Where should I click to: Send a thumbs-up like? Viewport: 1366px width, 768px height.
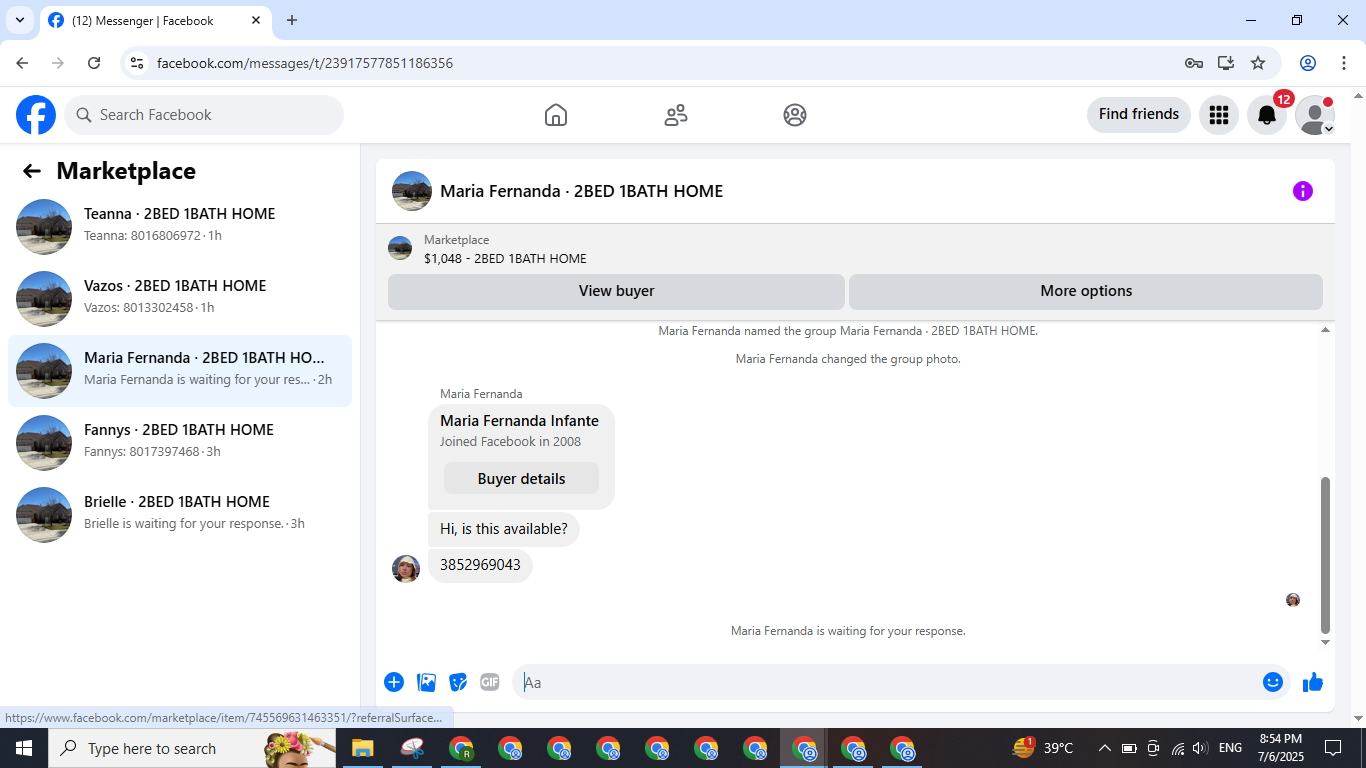pos(1313,682)
